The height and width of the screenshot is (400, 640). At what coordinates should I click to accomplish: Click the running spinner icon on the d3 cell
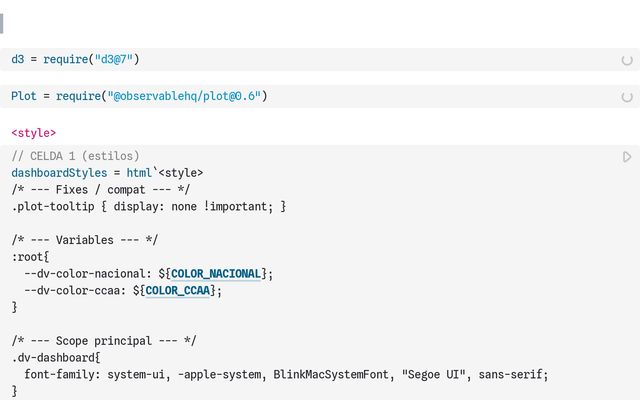pyautogui.click(x=627, y=60)
